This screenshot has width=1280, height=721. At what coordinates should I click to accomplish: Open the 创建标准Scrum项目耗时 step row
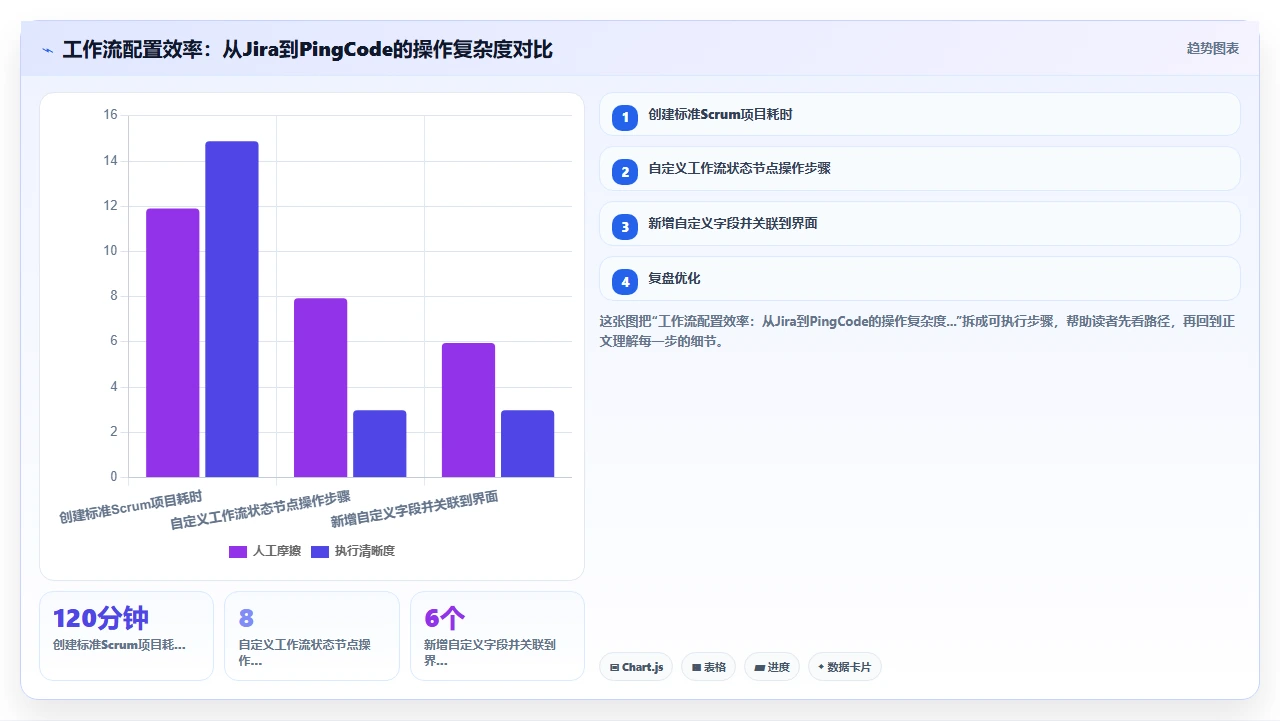920,114
